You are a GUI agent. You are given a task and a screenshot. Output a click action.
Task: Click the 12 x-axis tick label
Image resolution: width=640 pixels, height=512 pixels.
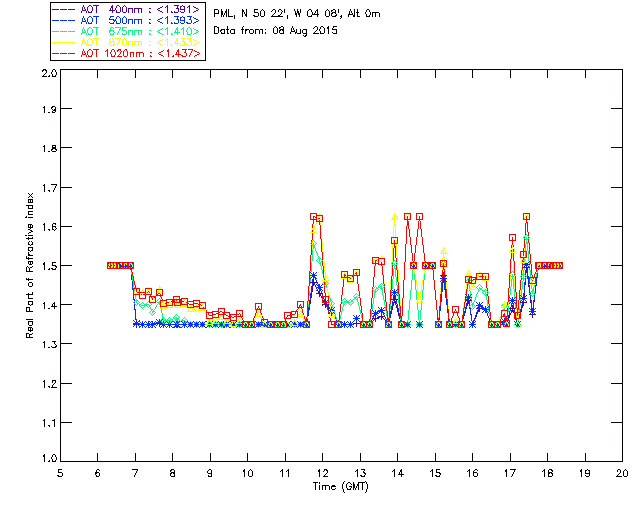click(x=322, y=473)
